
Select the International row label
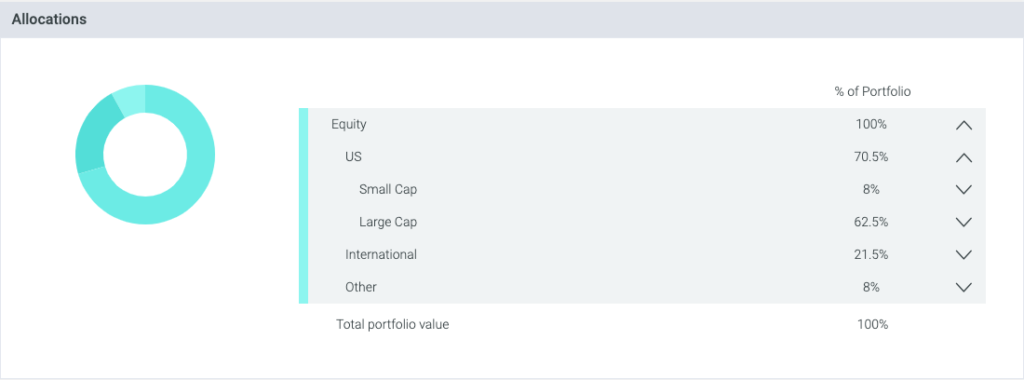coord(381,254)
